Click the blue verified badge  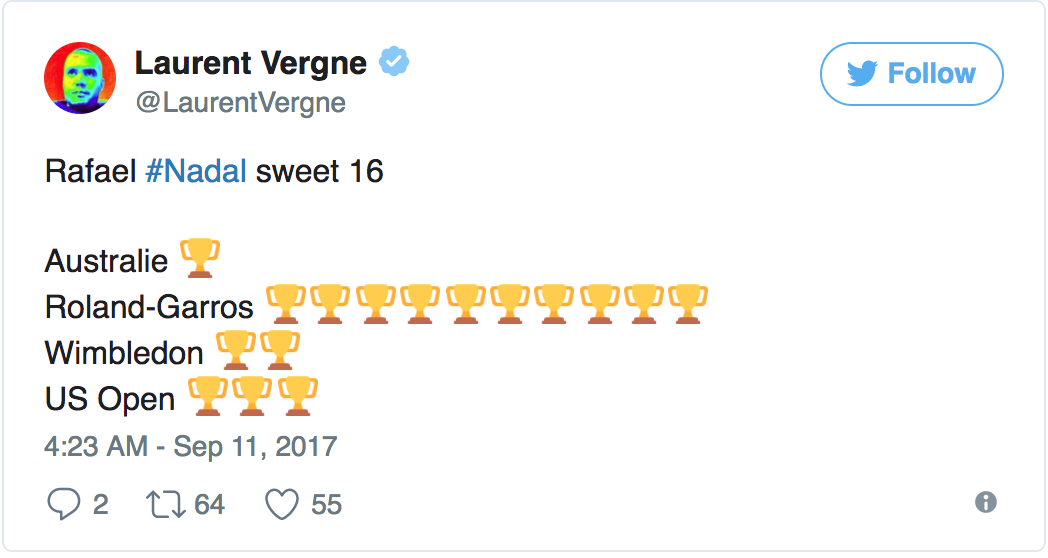pyautogui.click(x=394, y=62)
